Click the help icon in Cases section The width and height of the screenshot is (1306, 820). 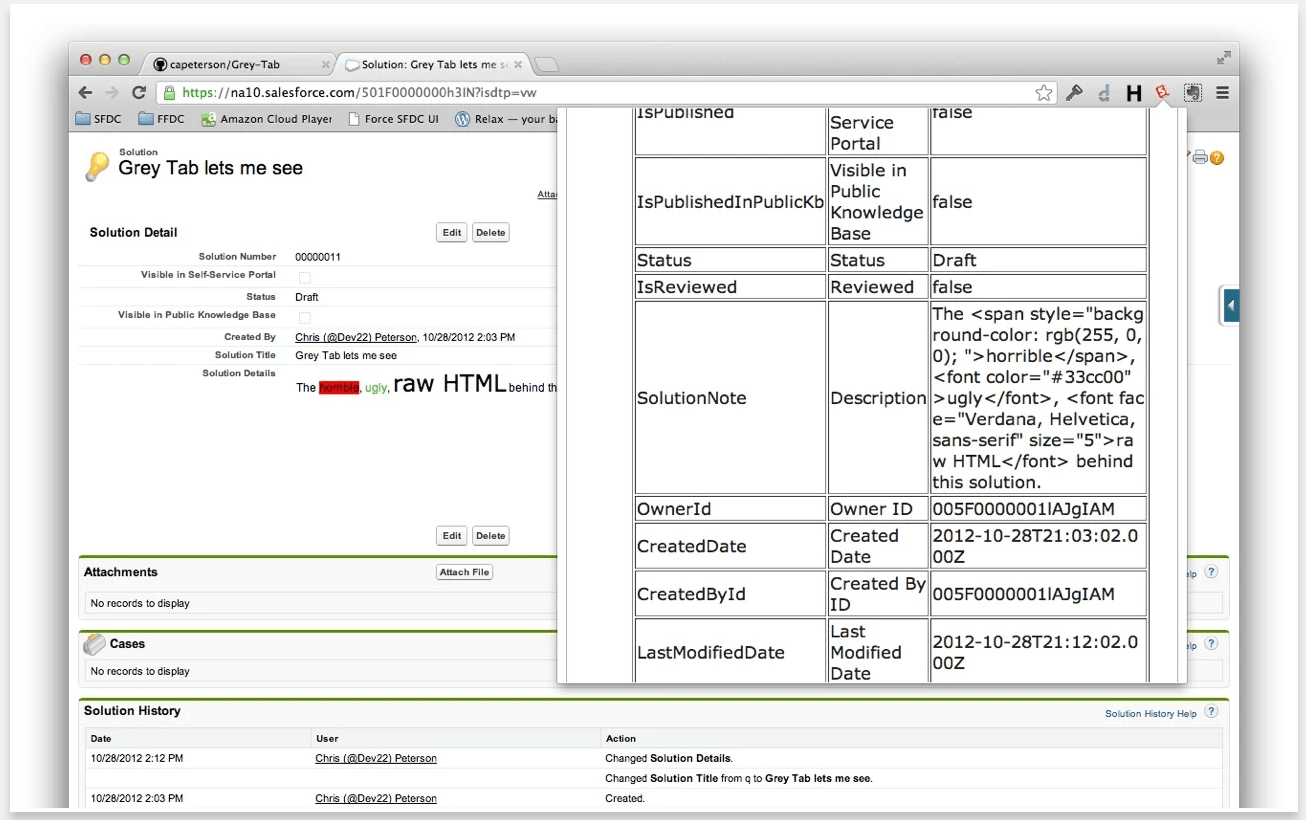pos(1211,644)
